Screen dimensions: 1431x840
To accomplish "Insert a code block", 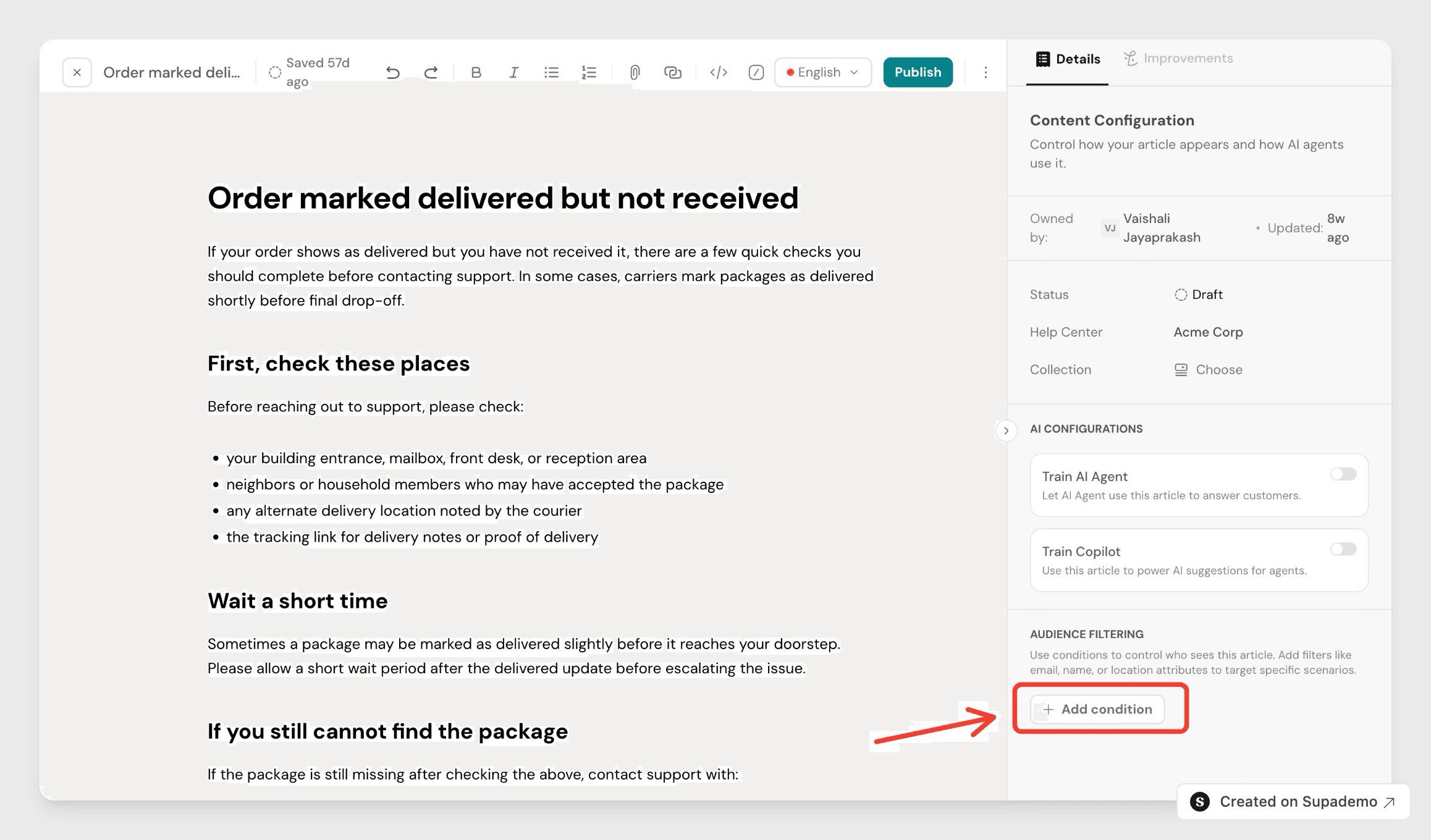I will [718, 72].
